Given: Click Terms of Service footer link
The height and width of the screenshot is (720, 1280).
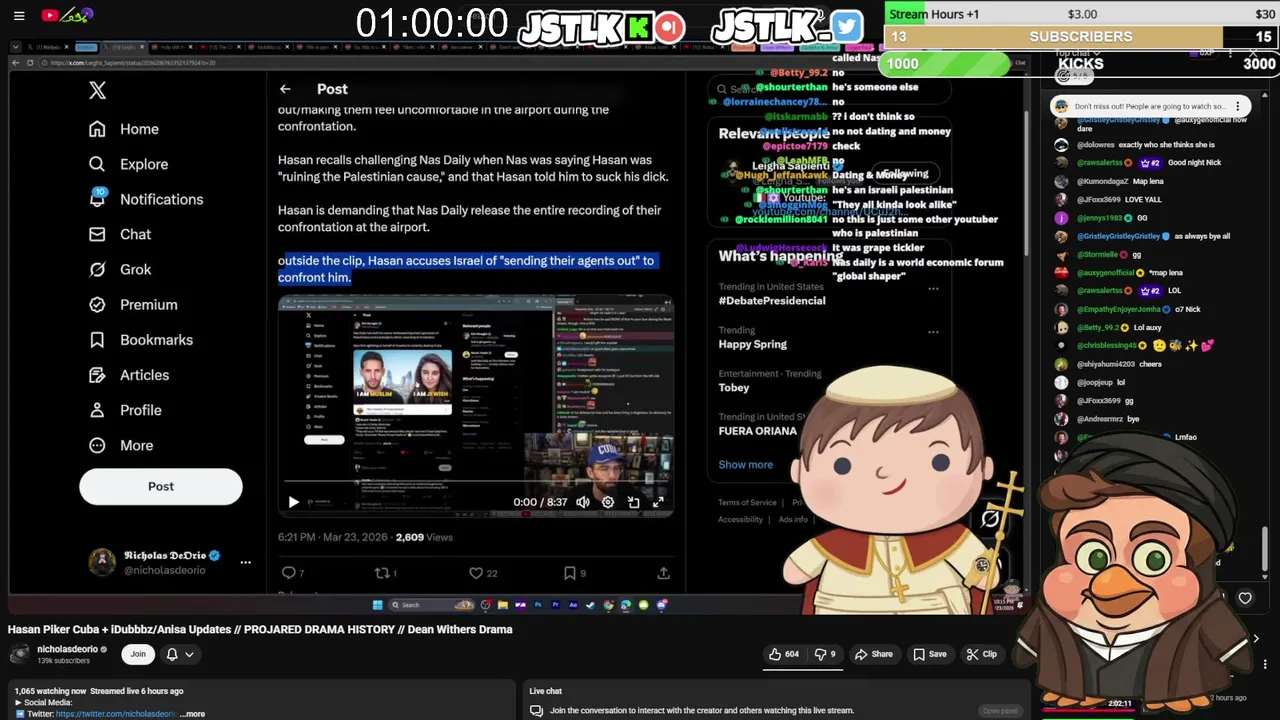Looking at the screenshot, I should point(747,503).
